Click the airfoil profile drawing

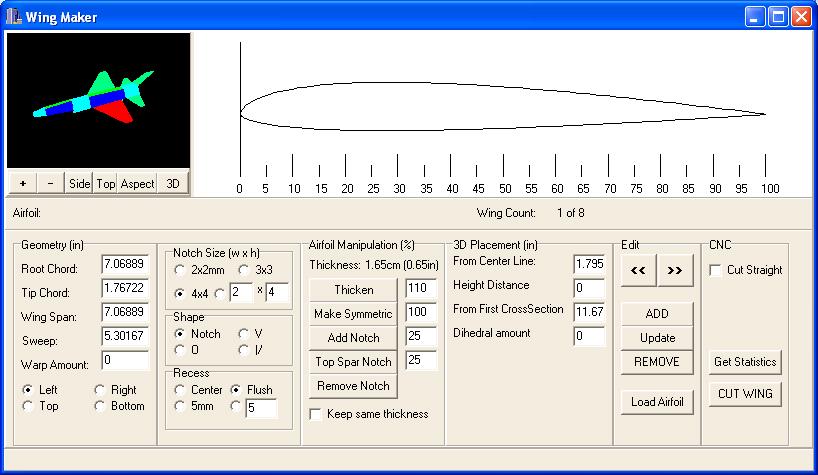coord(502,107)
